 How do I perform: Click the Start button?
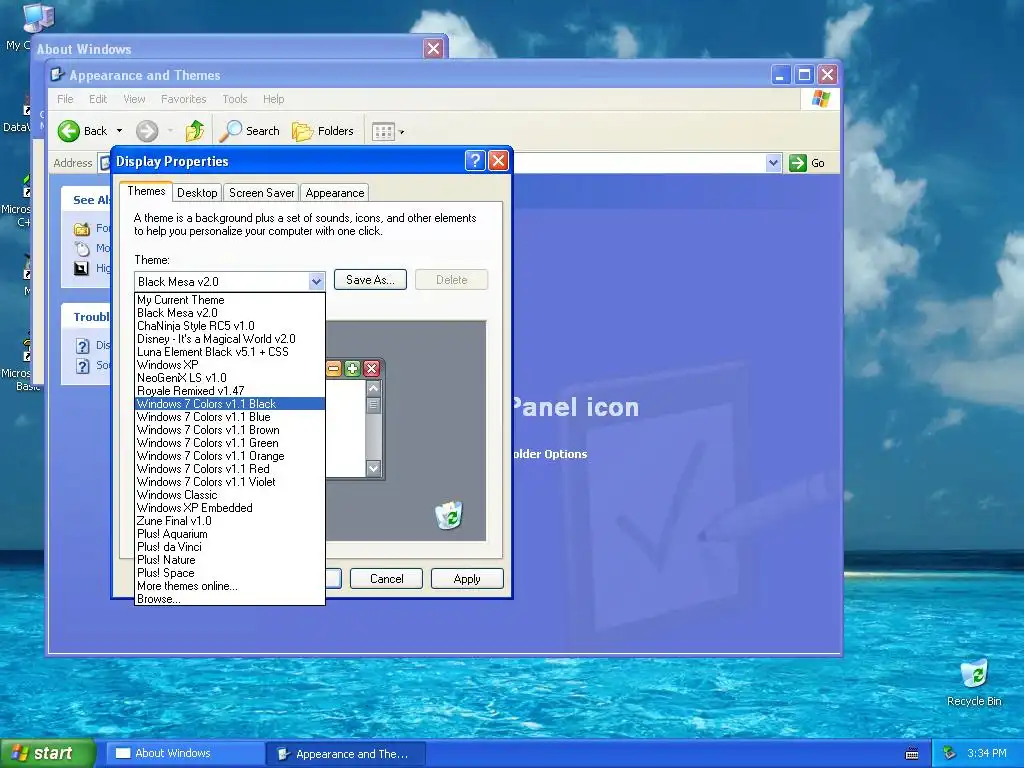[x=47, y=753]
